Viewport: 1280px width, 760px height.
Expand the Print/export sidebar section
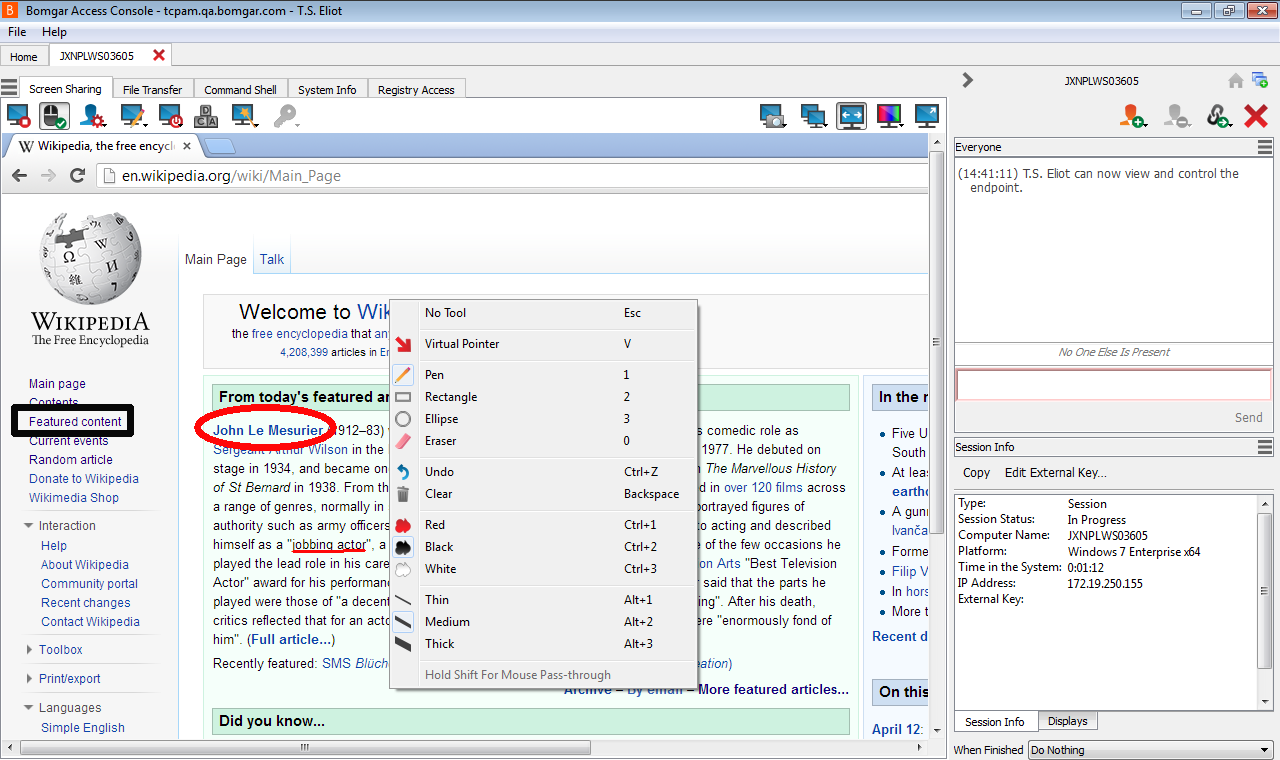coord(69,679)
